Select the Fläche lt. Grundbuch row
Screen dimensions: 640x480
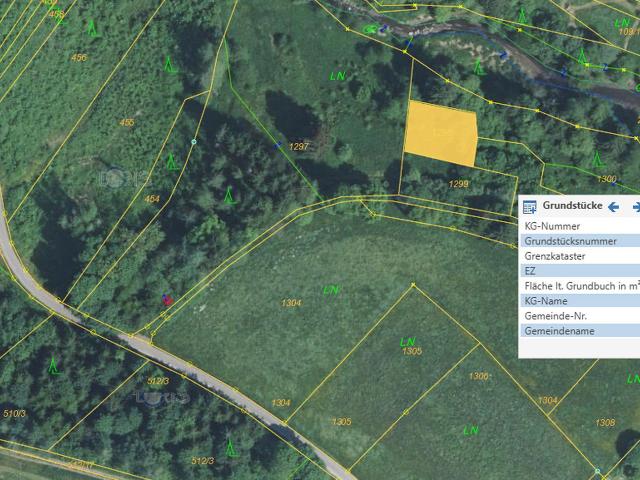578,286
